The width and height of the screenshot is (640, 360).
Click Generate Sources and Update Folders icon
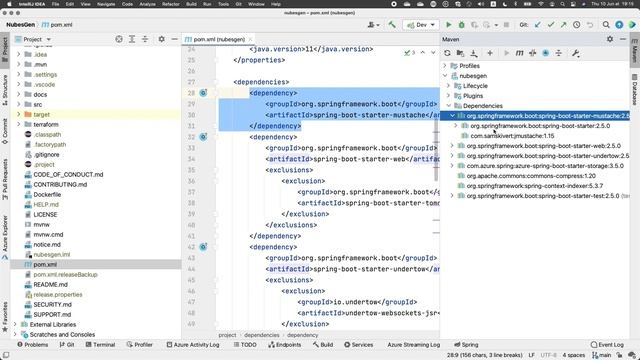[460, 53]
